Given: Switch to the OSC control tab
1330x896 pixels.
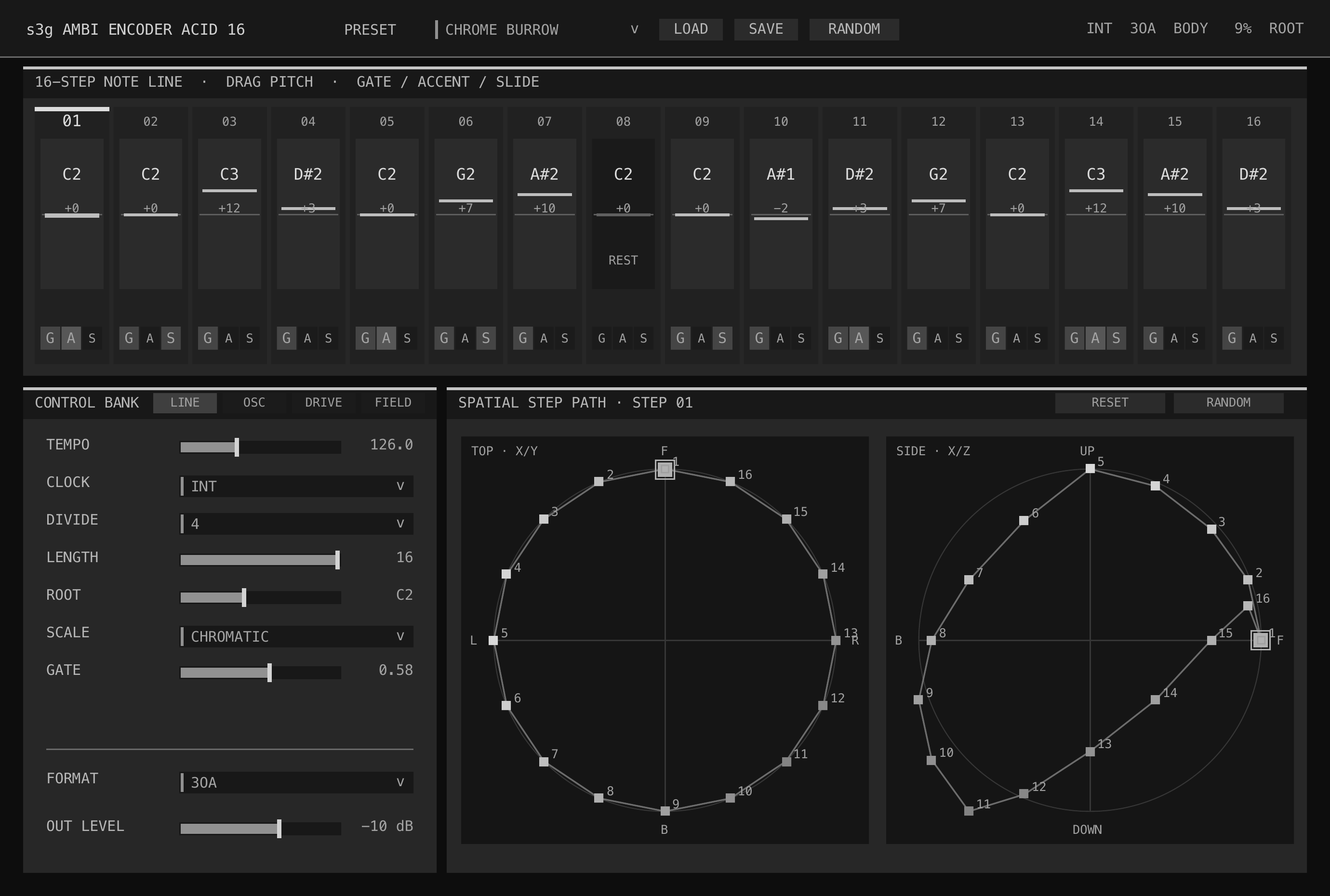Looking at the screenshot, I should [x=254, y=403].
